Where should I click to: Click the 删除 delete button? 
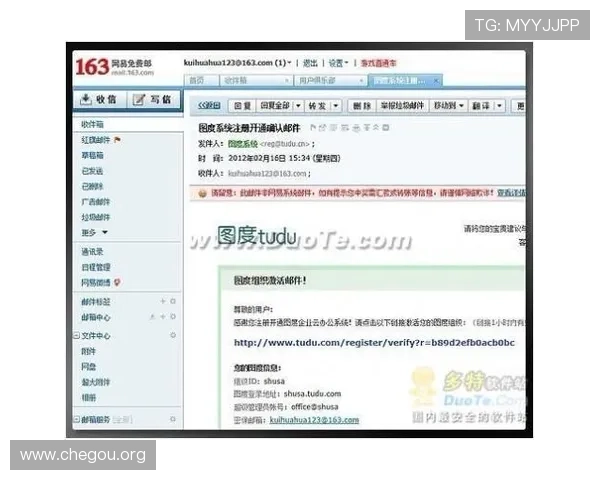click(x=362, y=106)
